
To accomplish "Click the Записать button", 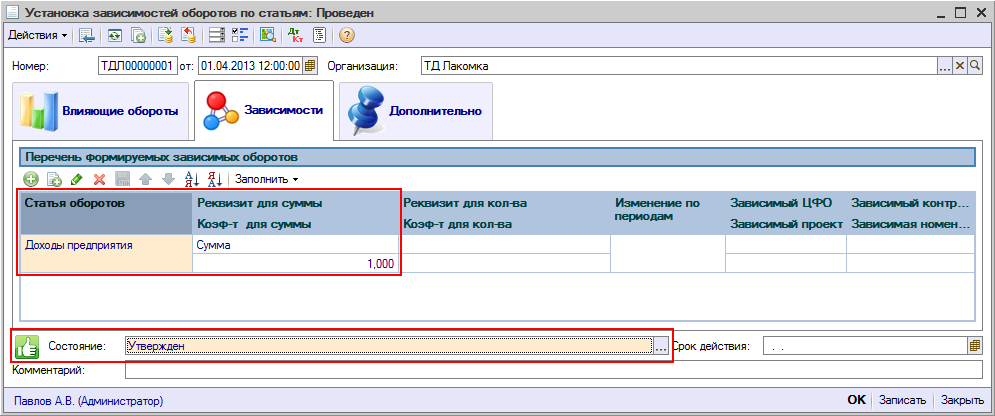I will 901,400.
